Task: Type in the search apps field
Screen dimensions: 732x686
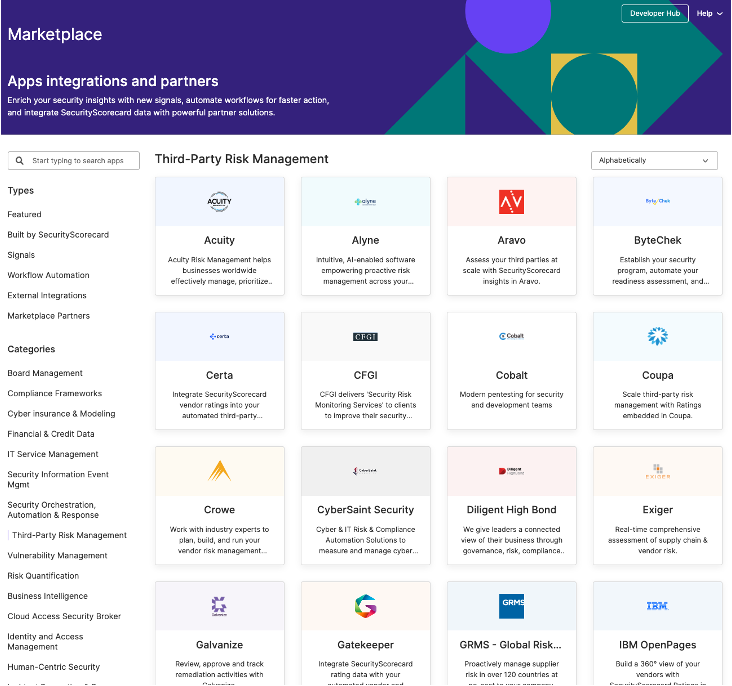Action: pos(78,160)
